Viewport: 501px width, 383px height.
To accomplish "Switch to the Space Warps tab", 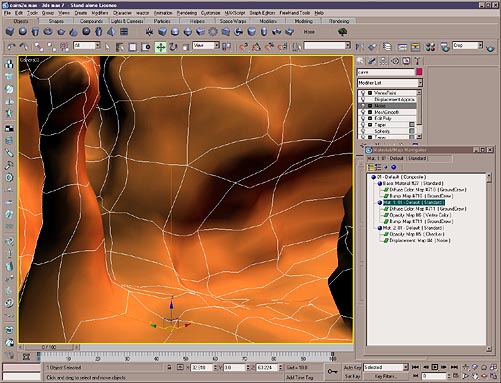I will [x=233, y=21].
